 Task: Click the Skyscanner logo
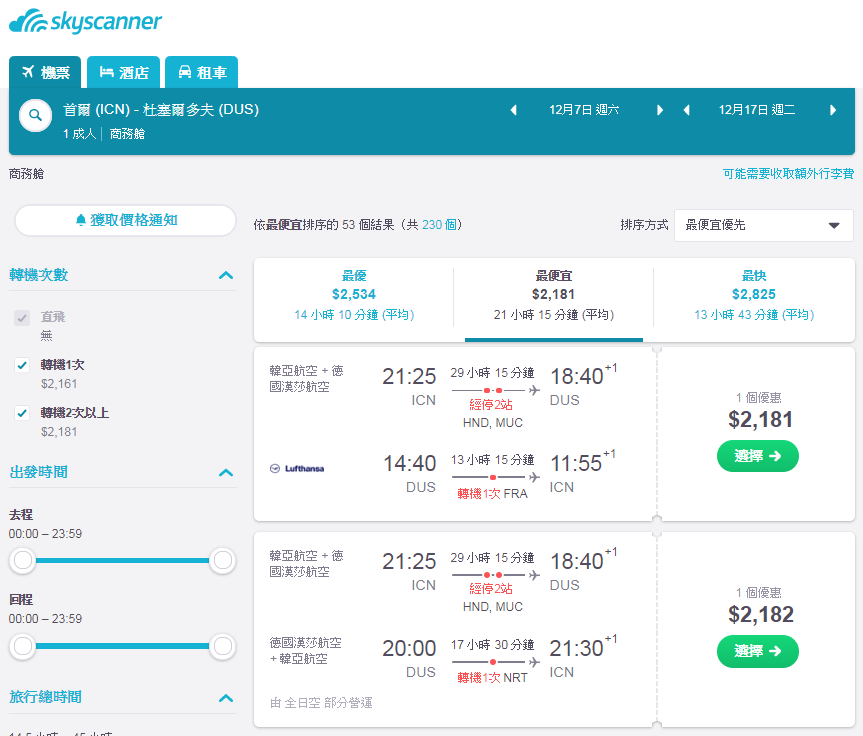coord(85,21)
